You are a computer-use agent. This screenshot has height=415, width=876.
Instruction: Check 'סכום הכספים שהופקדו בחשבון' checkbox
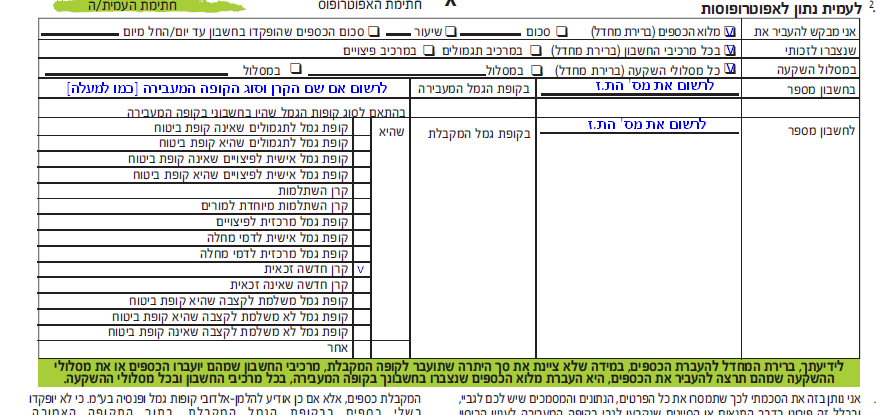point(374,31)
